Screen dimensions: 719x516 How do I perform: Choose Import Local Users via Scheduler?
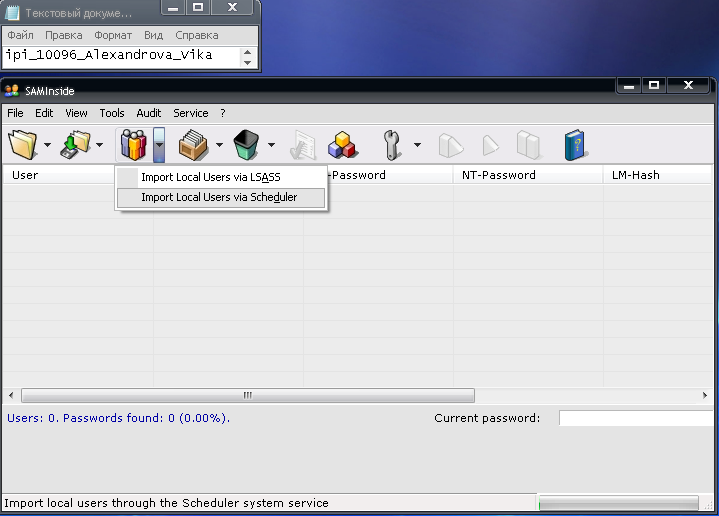[x=221, y=197]
